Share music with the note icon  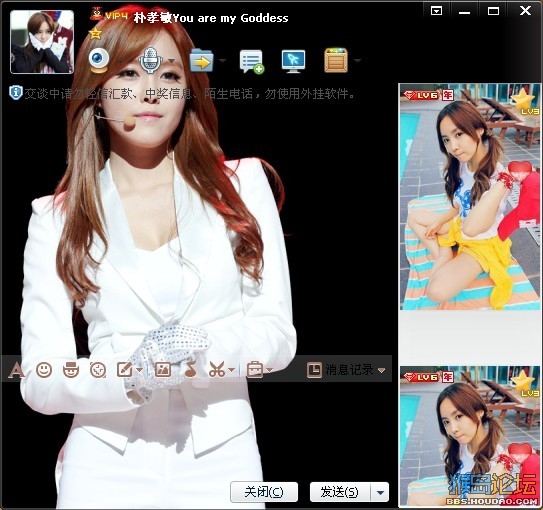click(x=190, y=370)
